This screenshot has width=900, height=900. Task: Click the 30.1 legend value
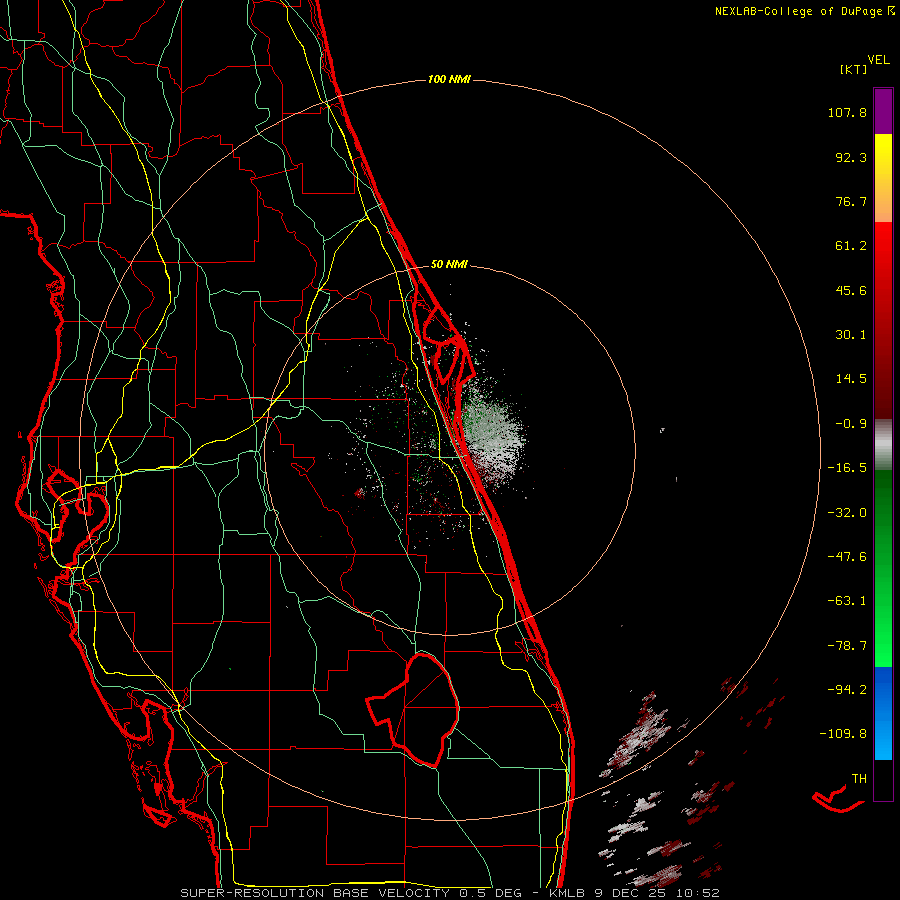[851, 335]
